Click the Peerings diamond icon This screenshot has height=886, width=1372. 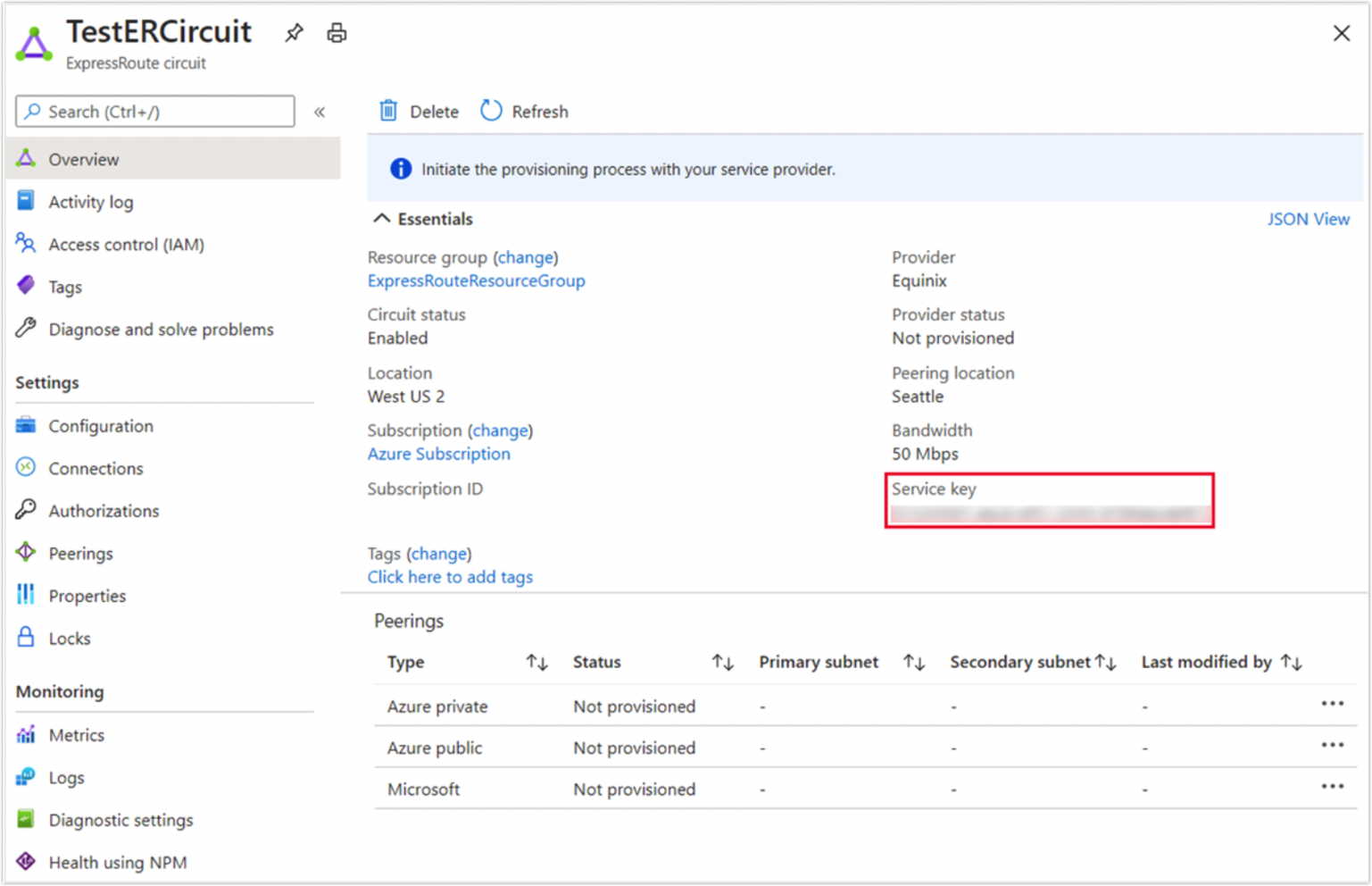(26, 552)
